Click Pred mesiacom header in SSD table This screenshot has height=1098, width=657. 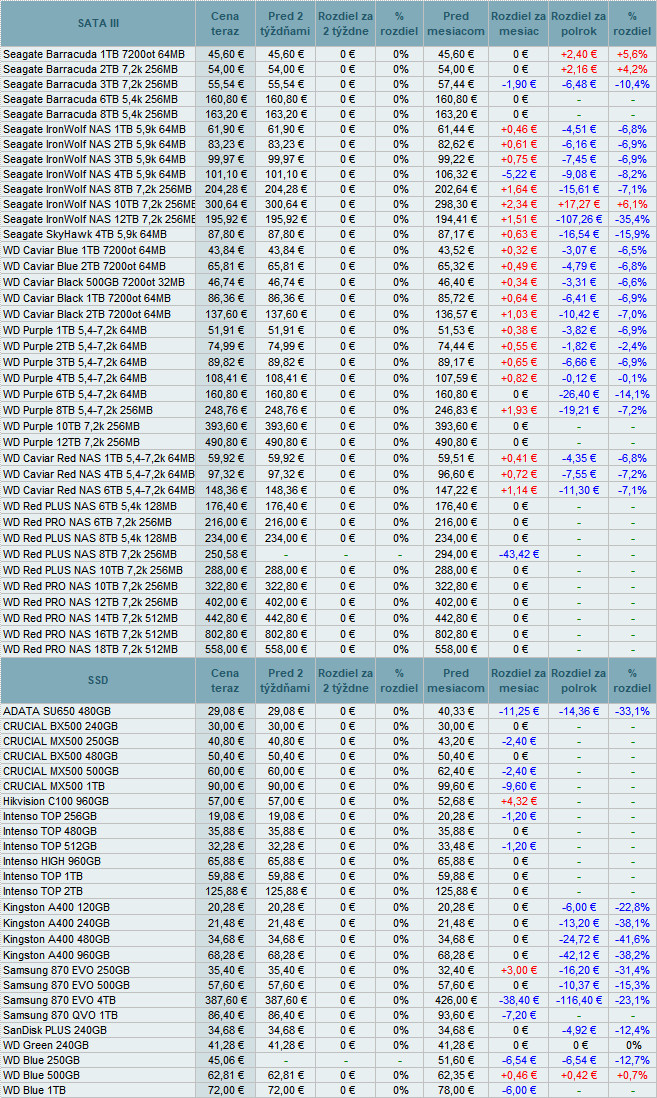pos(455,680)
